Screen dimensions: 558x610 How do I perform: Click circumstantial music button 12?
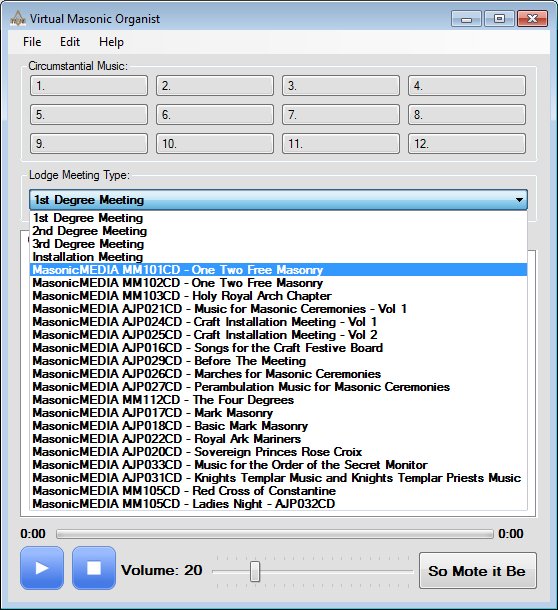467,144
